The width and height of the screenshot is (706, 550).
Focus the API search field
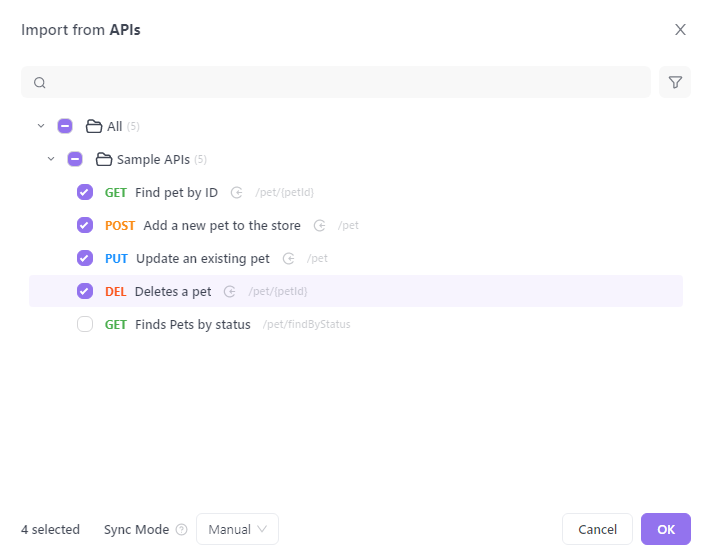(x=336, y=82)
